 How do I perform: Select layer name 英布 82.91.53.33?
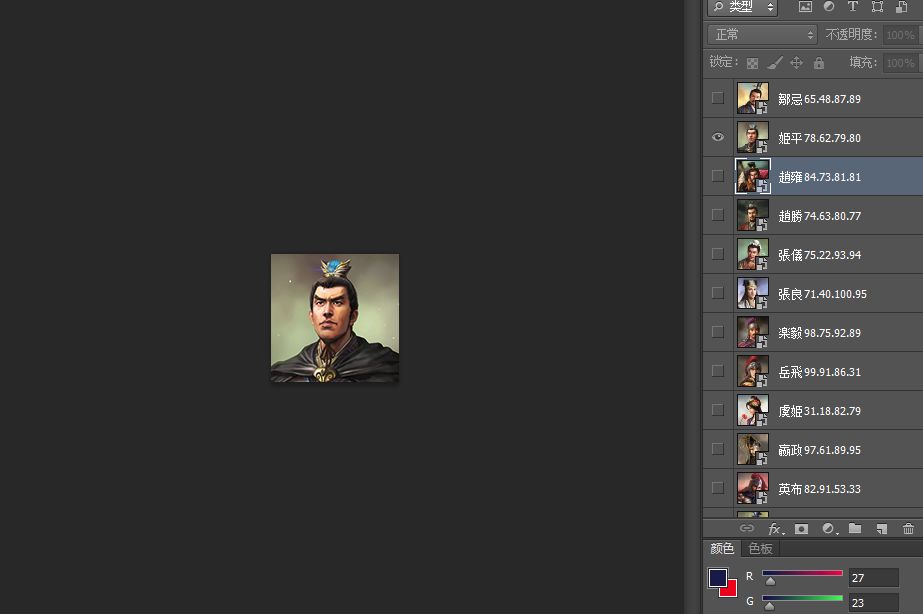[819, 489]
